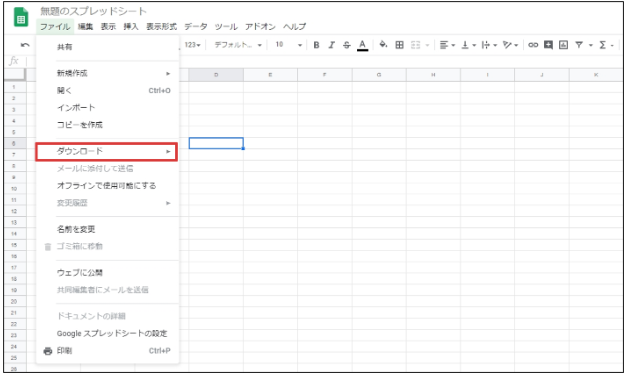Image resolution: width=627 pixels, height=375 pixels.
Task: Click the undo arrow icon
Action: (x=25, y=45)
